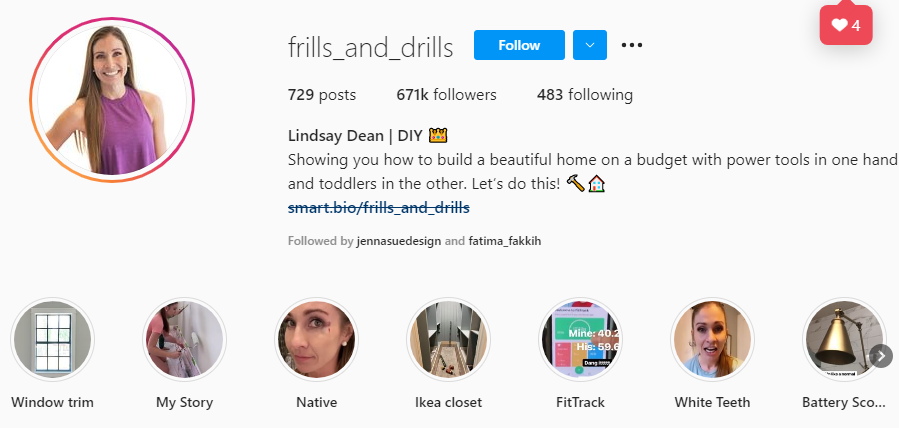Image resolution: width=899 pixels, height=428 pixels.
Task: Open the Window trim highlight
Action: click(x=52, y=339)
